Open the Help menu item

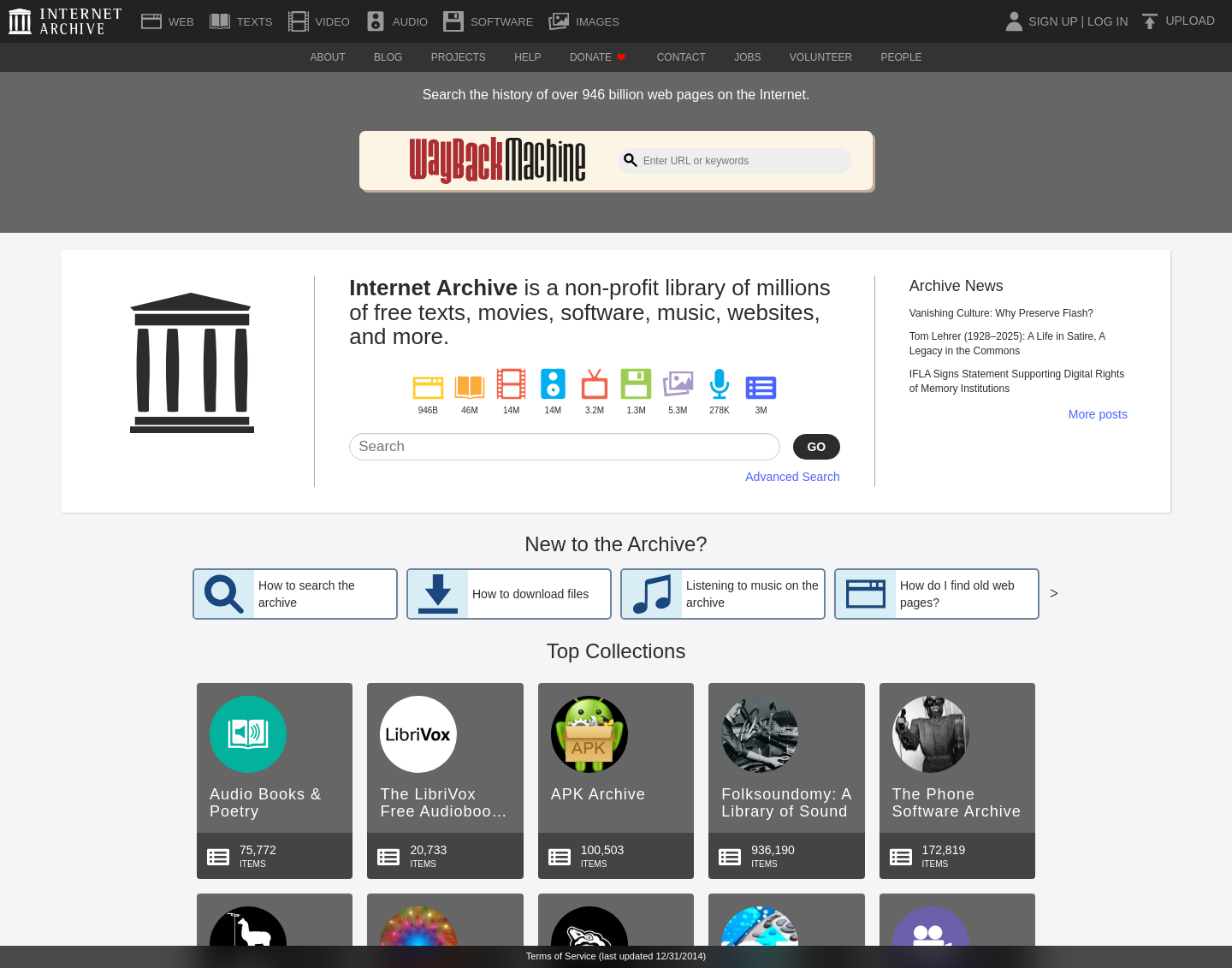(x=527, y=57)
